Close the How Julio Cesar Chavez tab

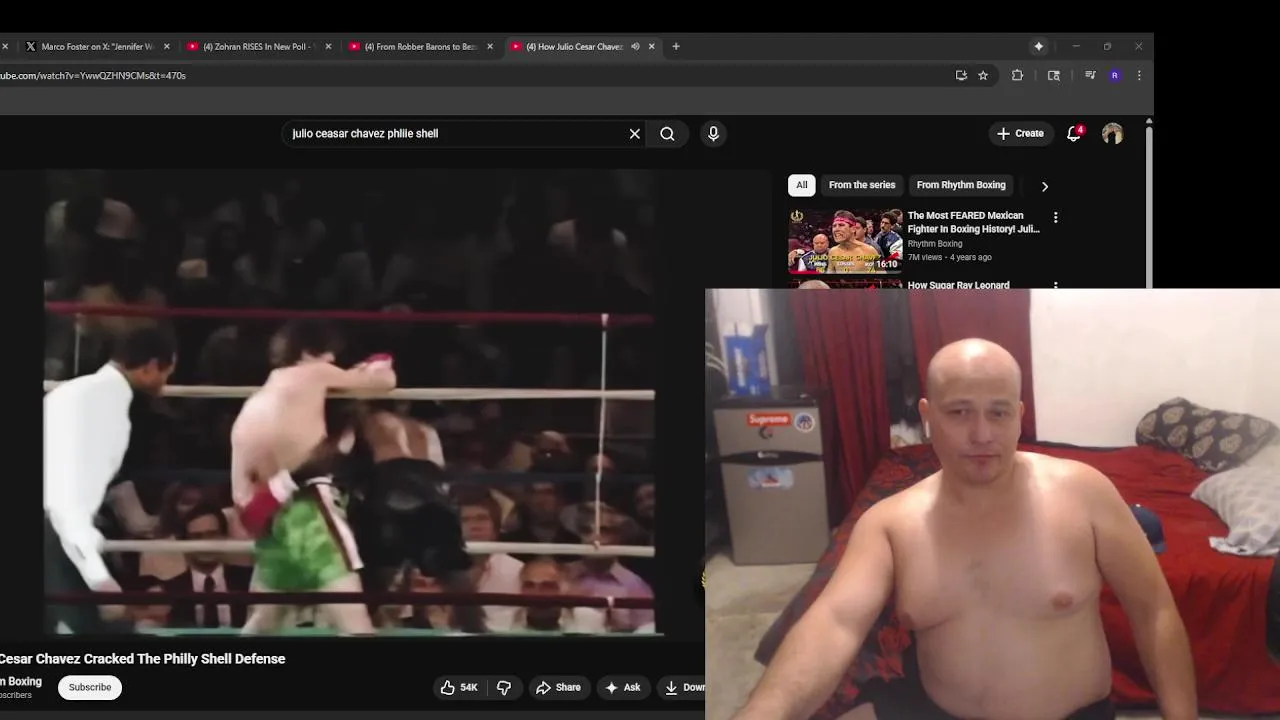point(652,46)
